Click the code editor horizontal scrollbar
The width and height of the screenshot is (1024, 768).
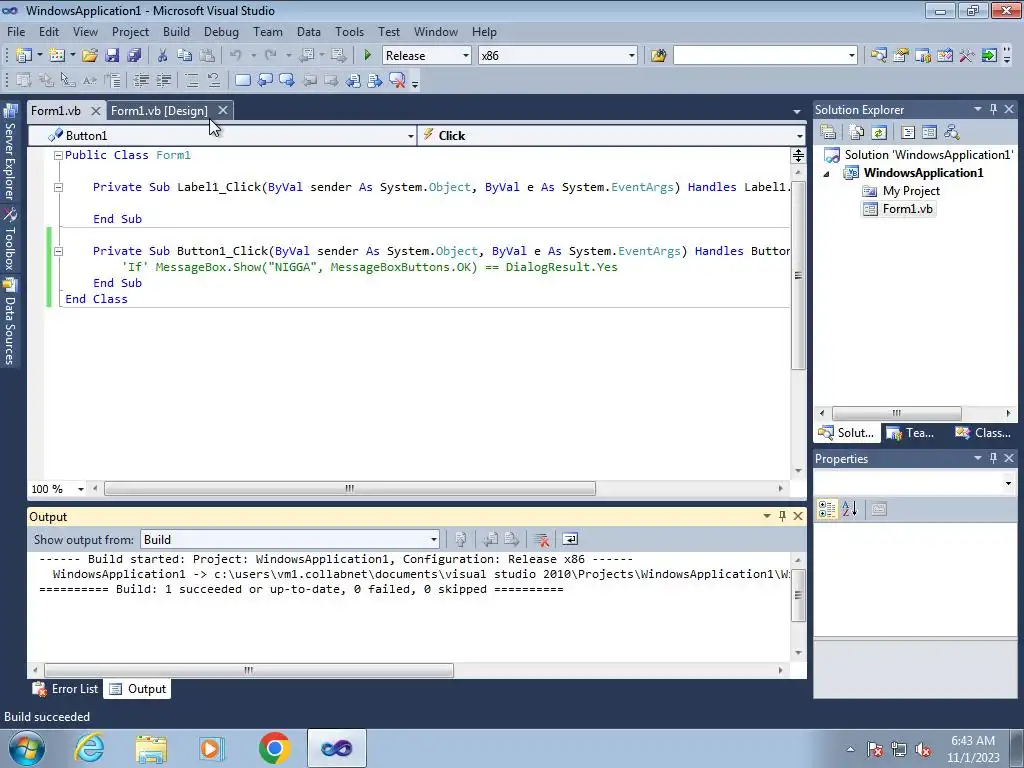(x=349, y=488)
